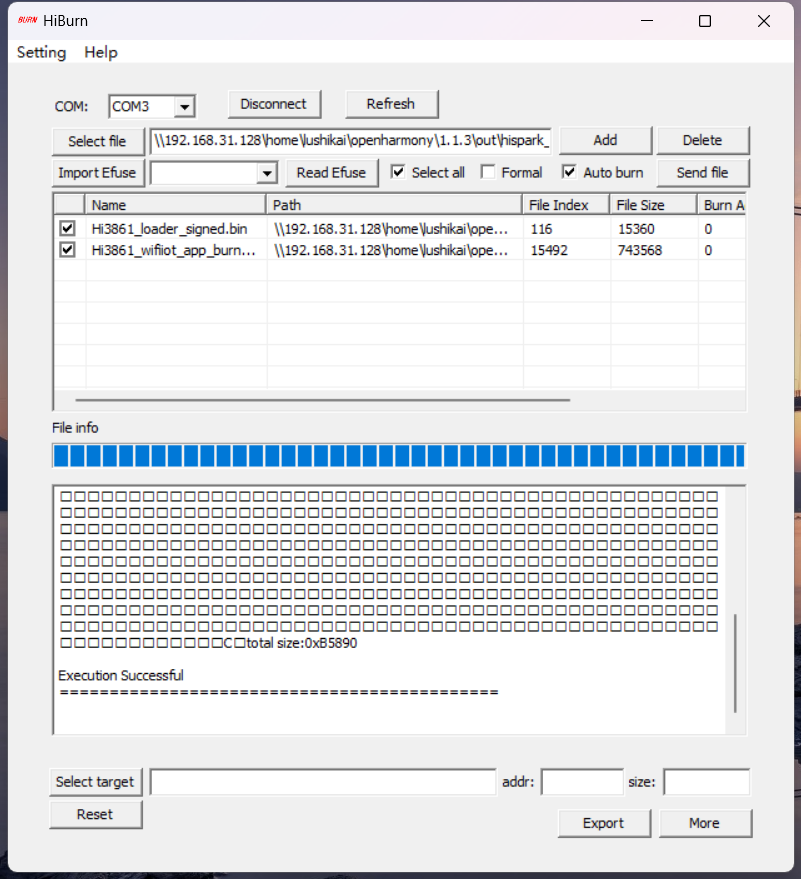Click the Read Efuse button
The height and width of the screenshot is (879, 801).
tap(331, 173)
